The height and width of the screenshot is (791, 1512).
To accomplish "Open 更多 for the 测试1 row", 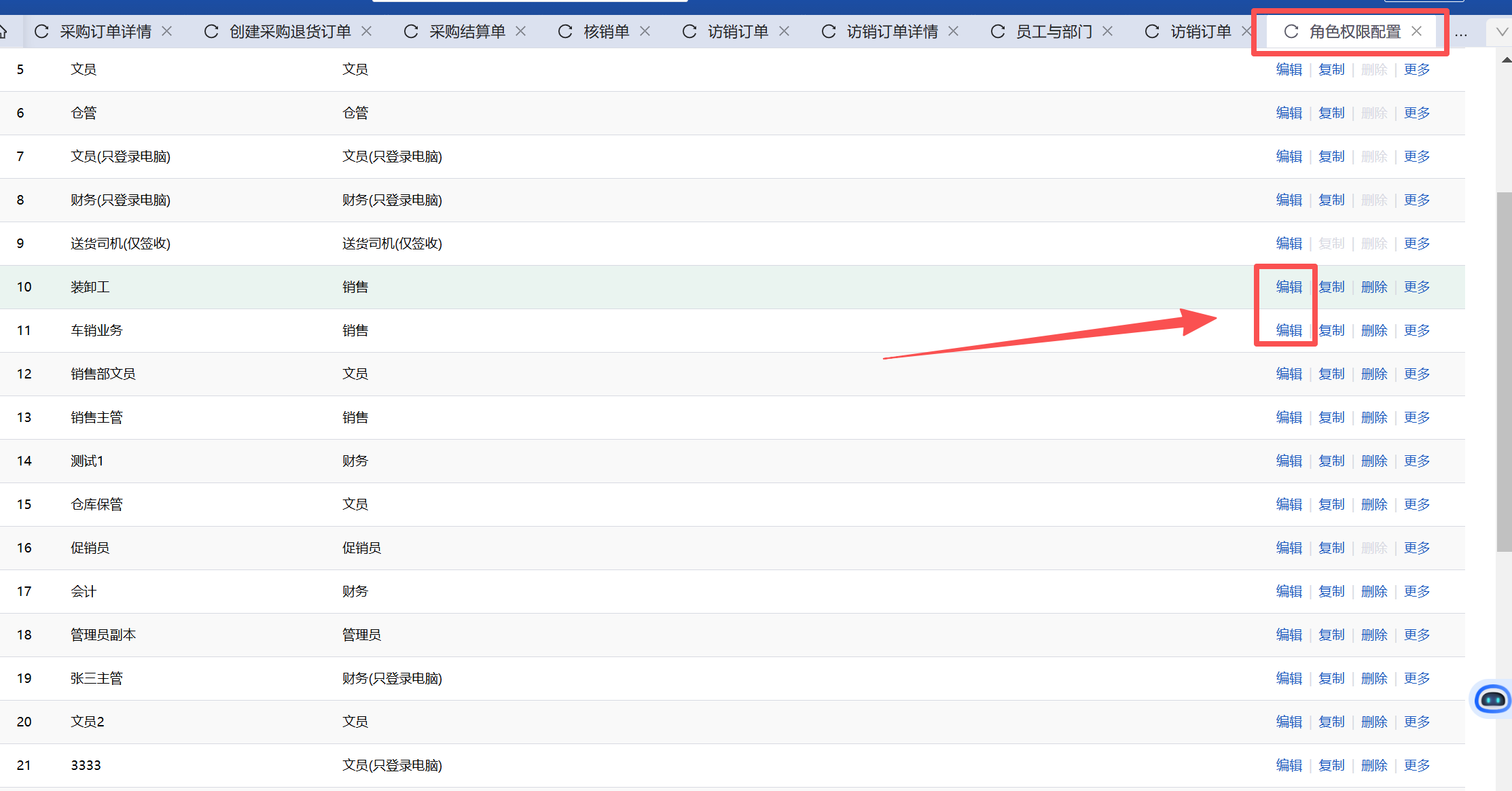I will (1417, 461).
